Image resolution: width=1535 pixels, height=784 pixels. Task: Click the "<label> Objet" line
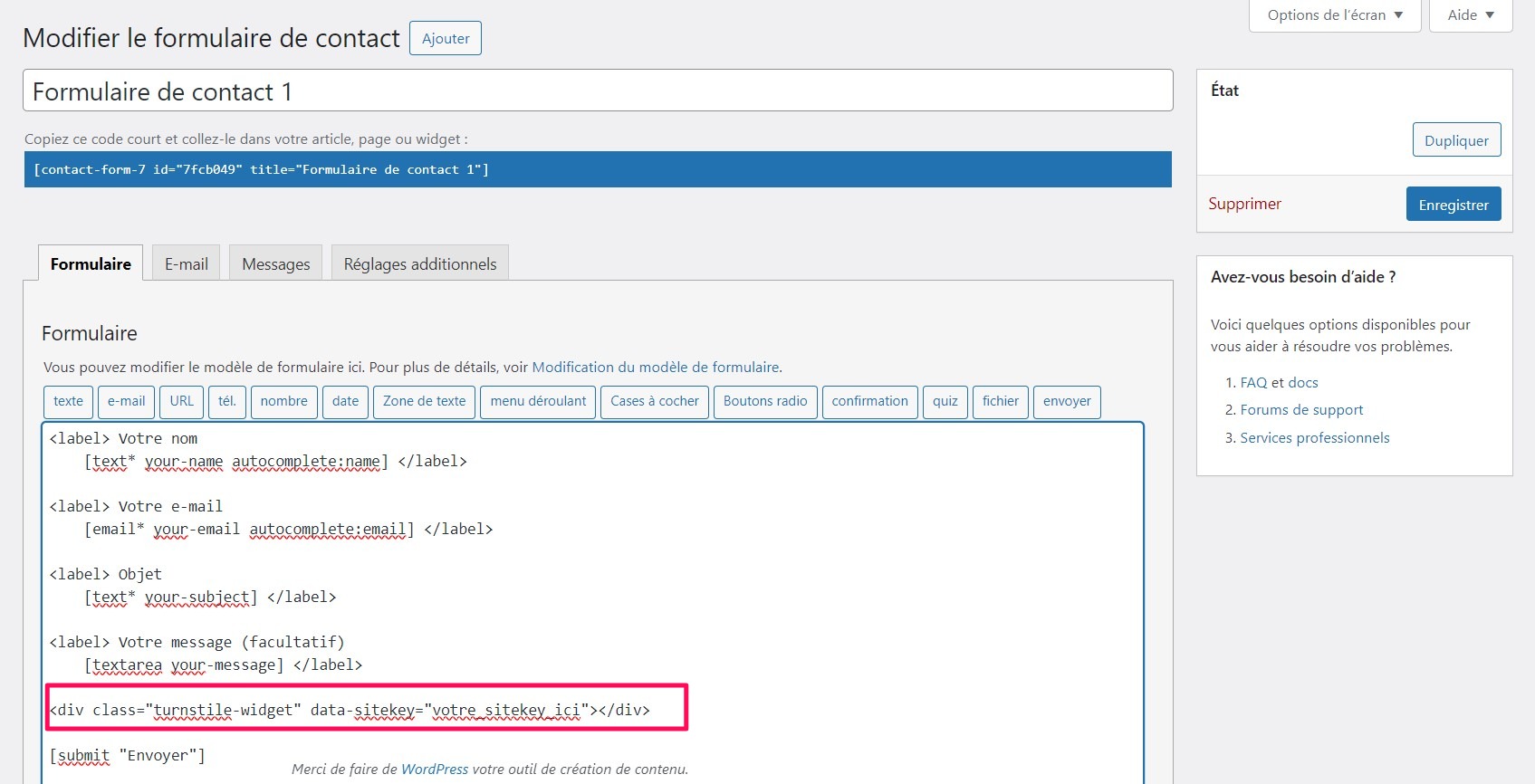tap(106, 574)
